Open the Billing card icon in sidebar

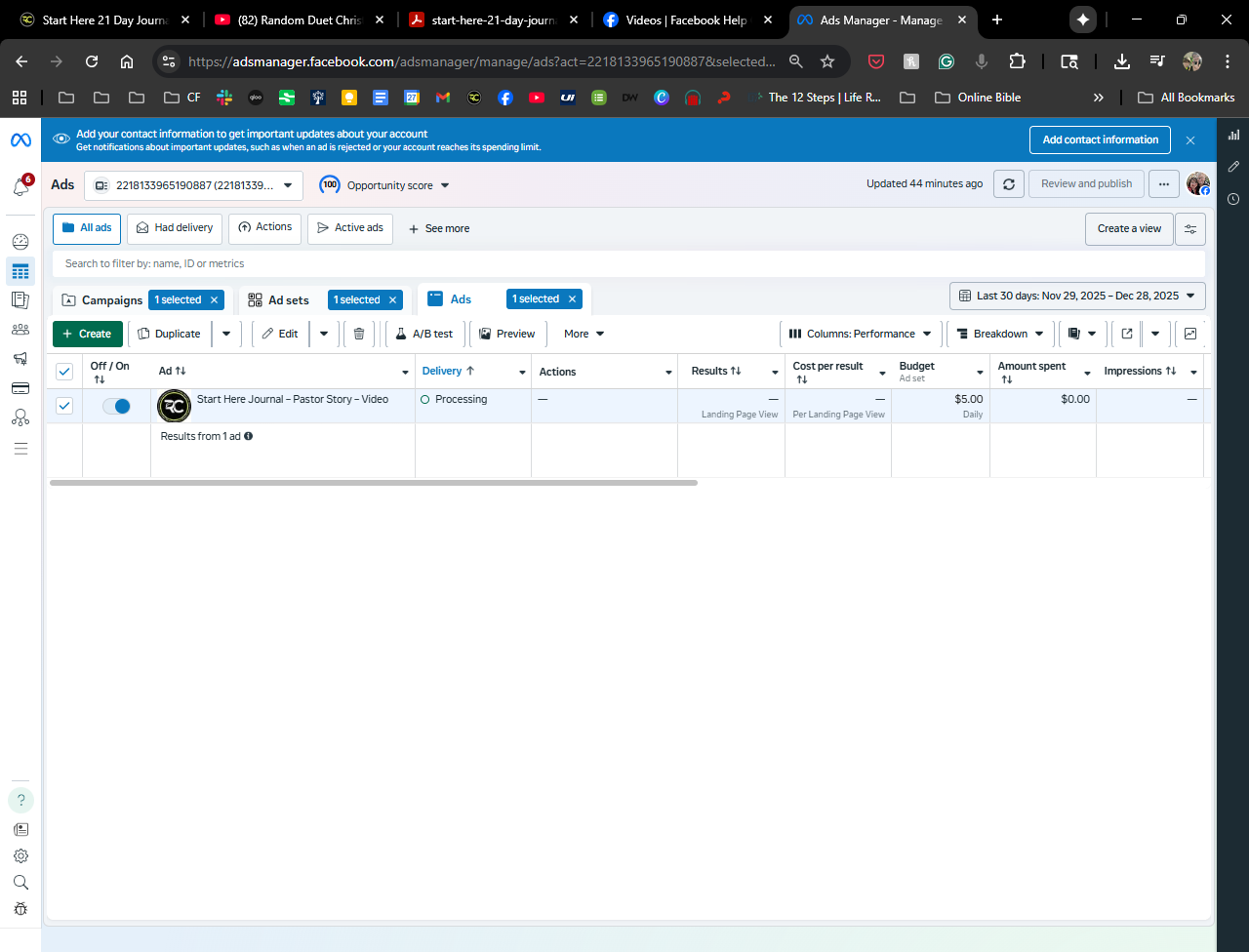click(x=20, y=388)
